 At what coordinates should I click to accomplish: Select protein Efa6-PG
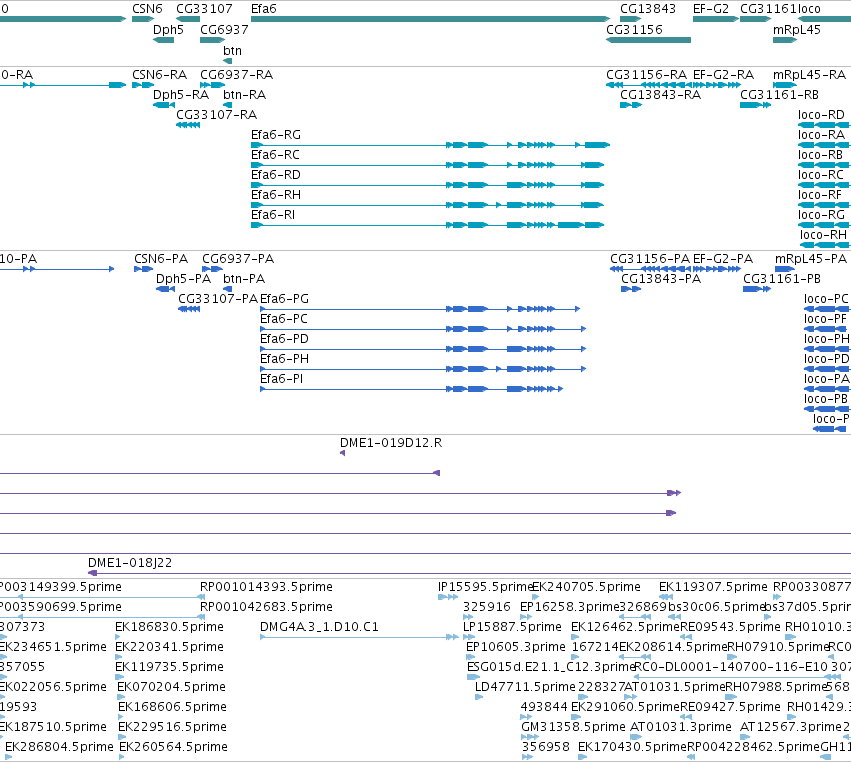pos(284,299)
